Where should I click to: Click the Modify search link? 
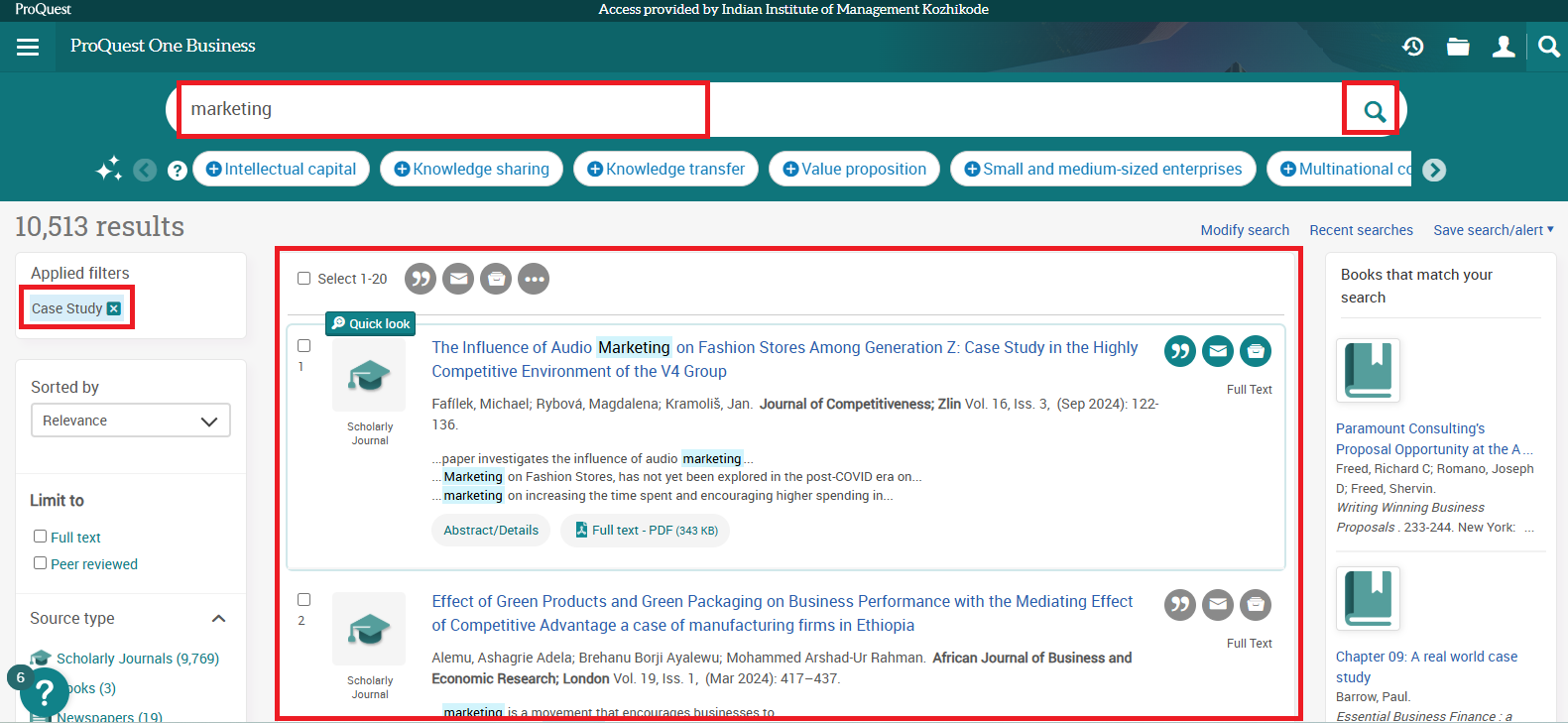1245,230
